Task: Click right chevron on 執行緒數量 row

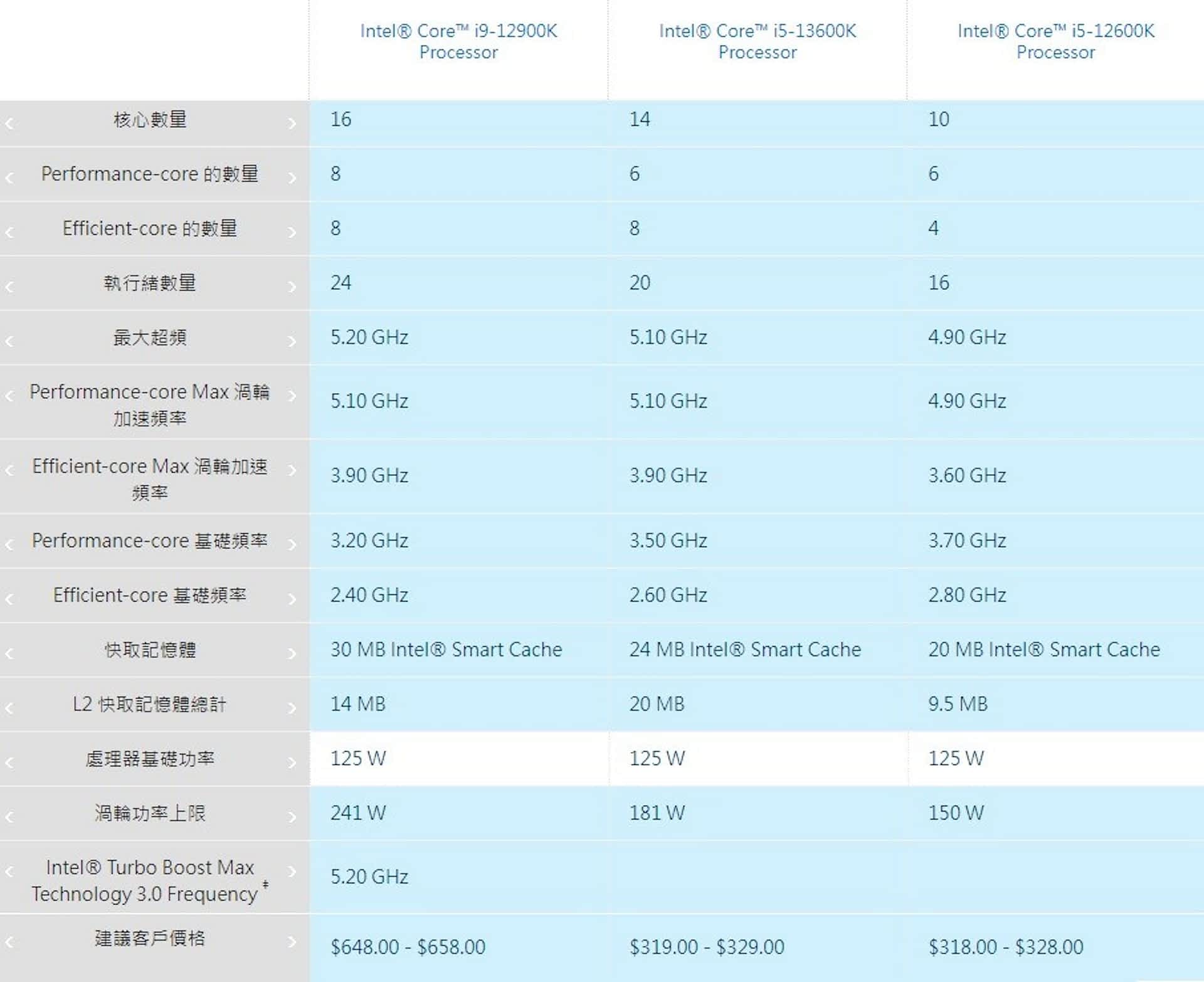Action: click(x=292, y=287)
